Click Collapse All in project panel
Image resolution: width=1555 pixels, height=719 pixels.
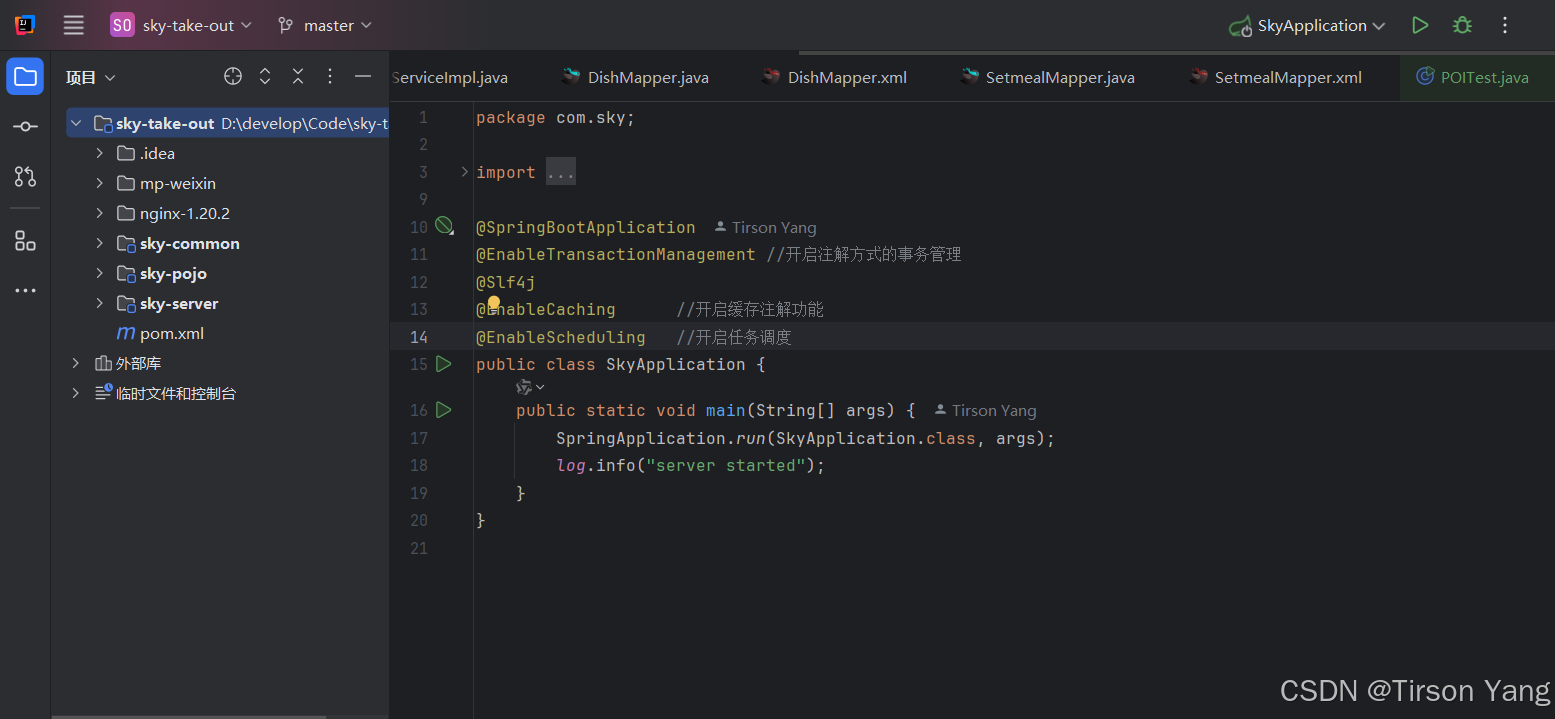coord(298,76)
